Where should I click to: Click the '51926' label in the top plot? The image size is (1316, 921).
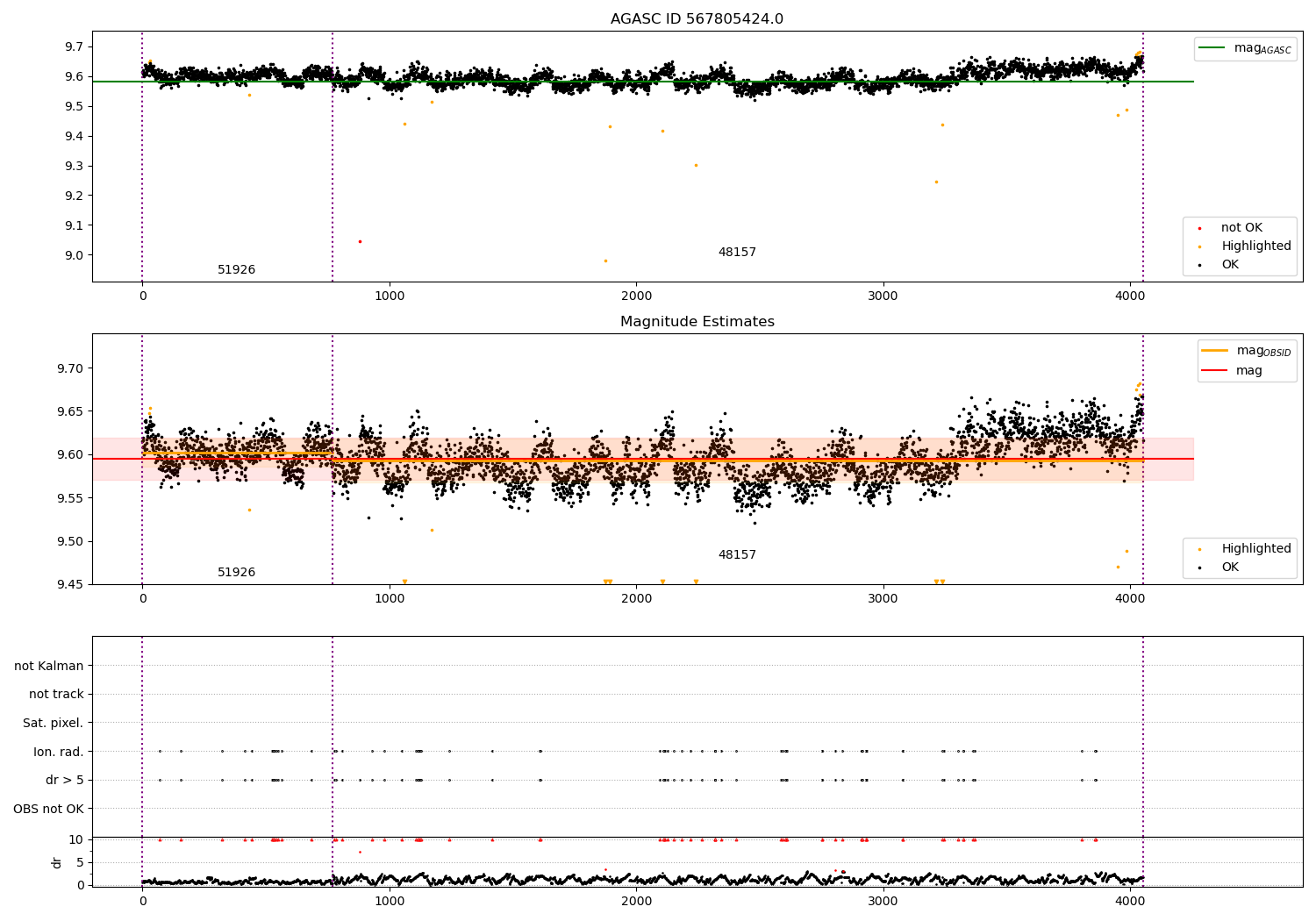(237, 270)
